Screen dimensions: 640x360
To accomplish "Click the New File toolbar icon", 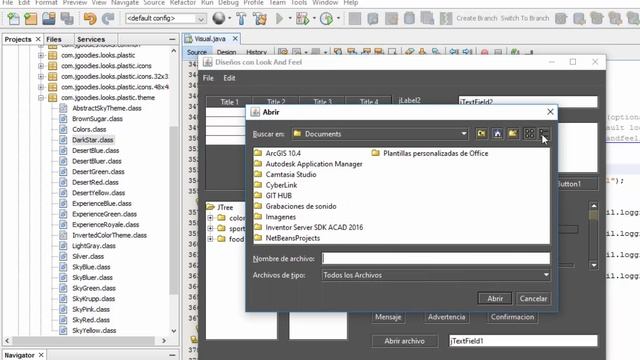I will click(13, 18).
